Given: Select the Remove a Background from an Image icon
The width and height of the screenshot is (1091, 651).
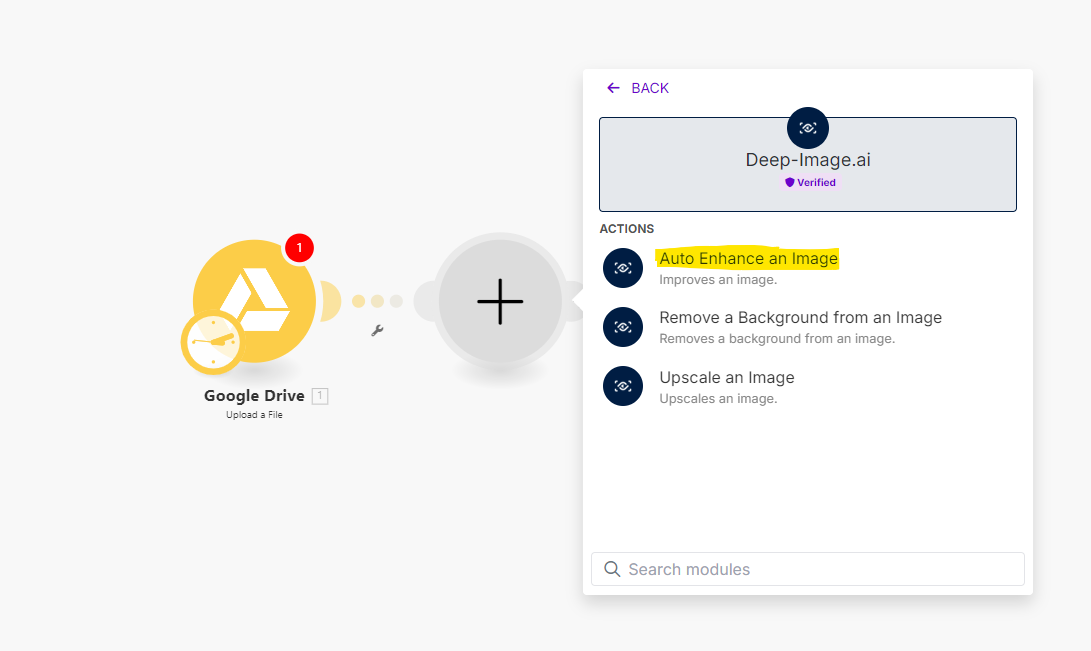Looking at the screenshot, I should click(623, 327).
